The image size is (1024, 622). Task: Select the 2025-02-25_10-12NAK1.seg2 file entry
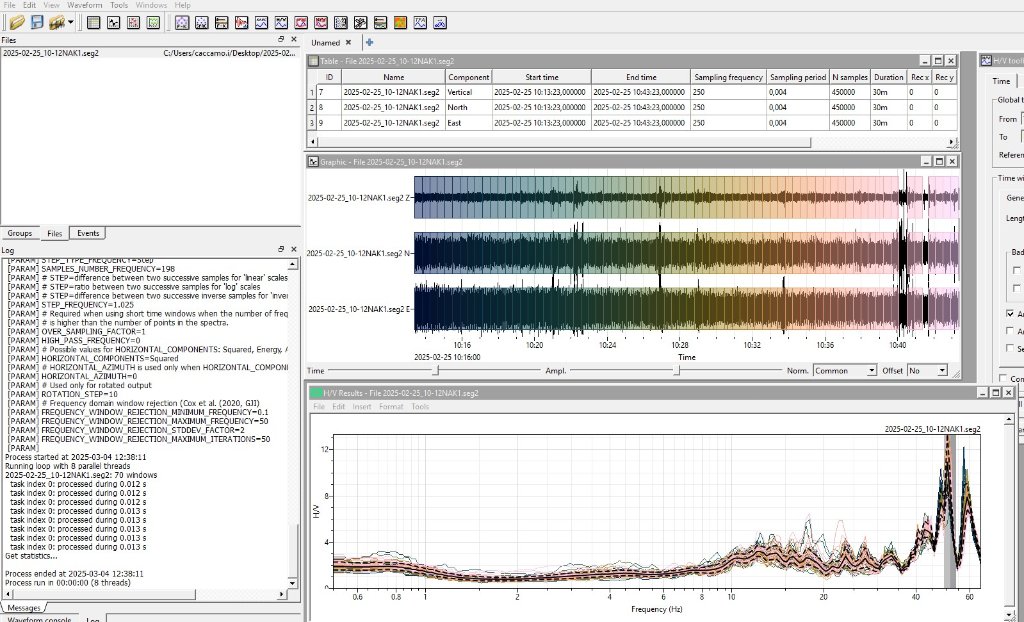click(50, 53)
